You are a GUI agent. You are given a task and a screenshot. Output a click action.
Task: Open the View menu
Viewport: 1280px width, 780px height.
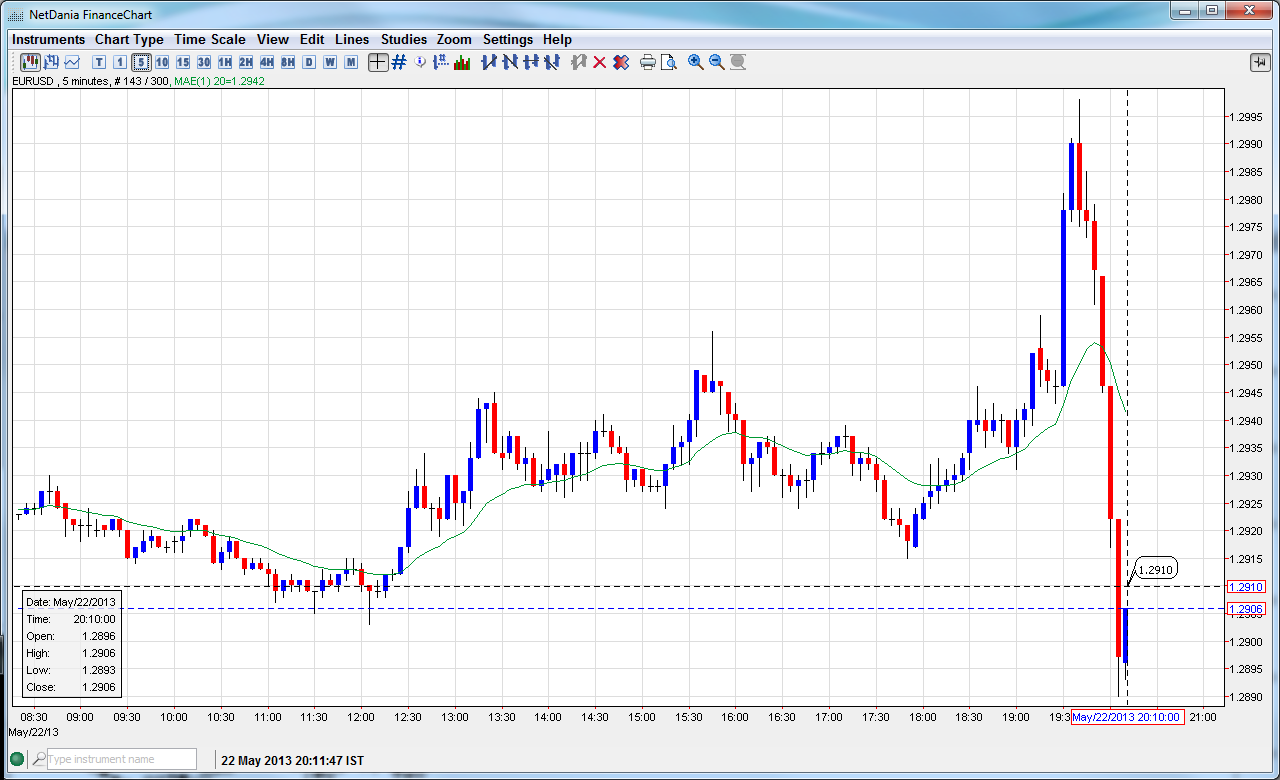pyautogui.click(x=272, y=39)
